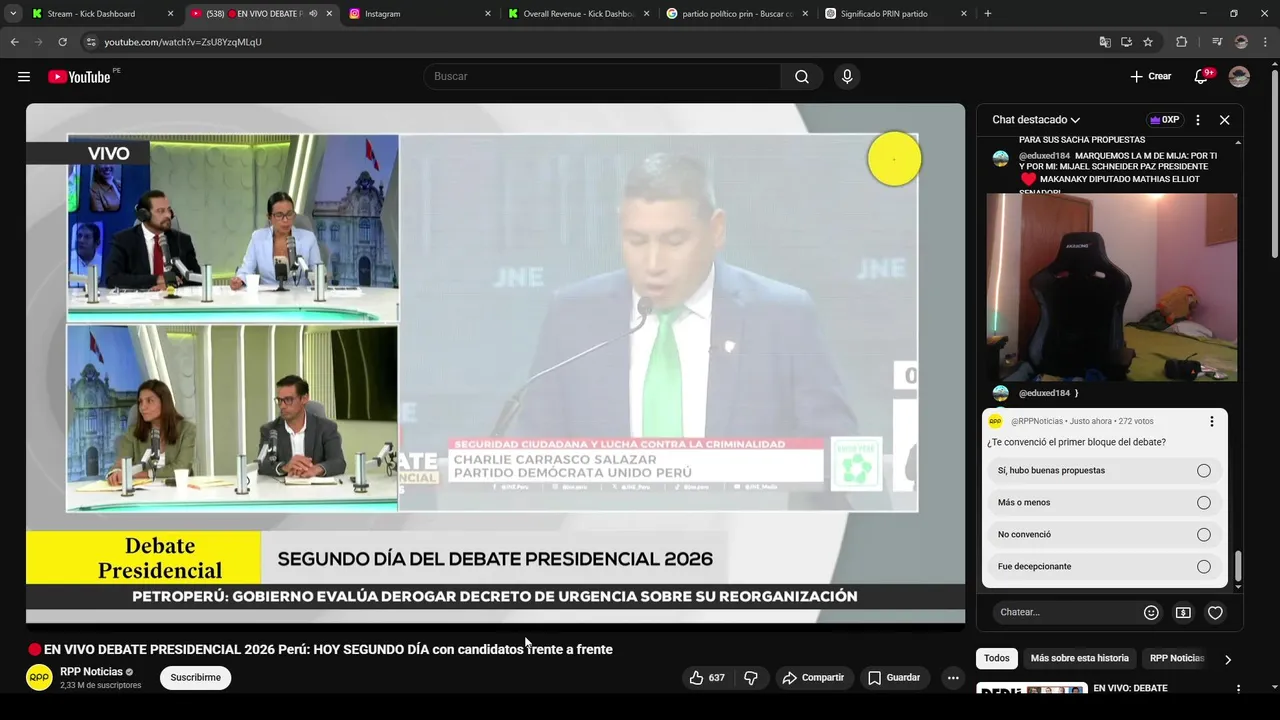This screenshot has width=1280, height=720.
Task: Close the live chat panel
Action: coord(1224,120)
